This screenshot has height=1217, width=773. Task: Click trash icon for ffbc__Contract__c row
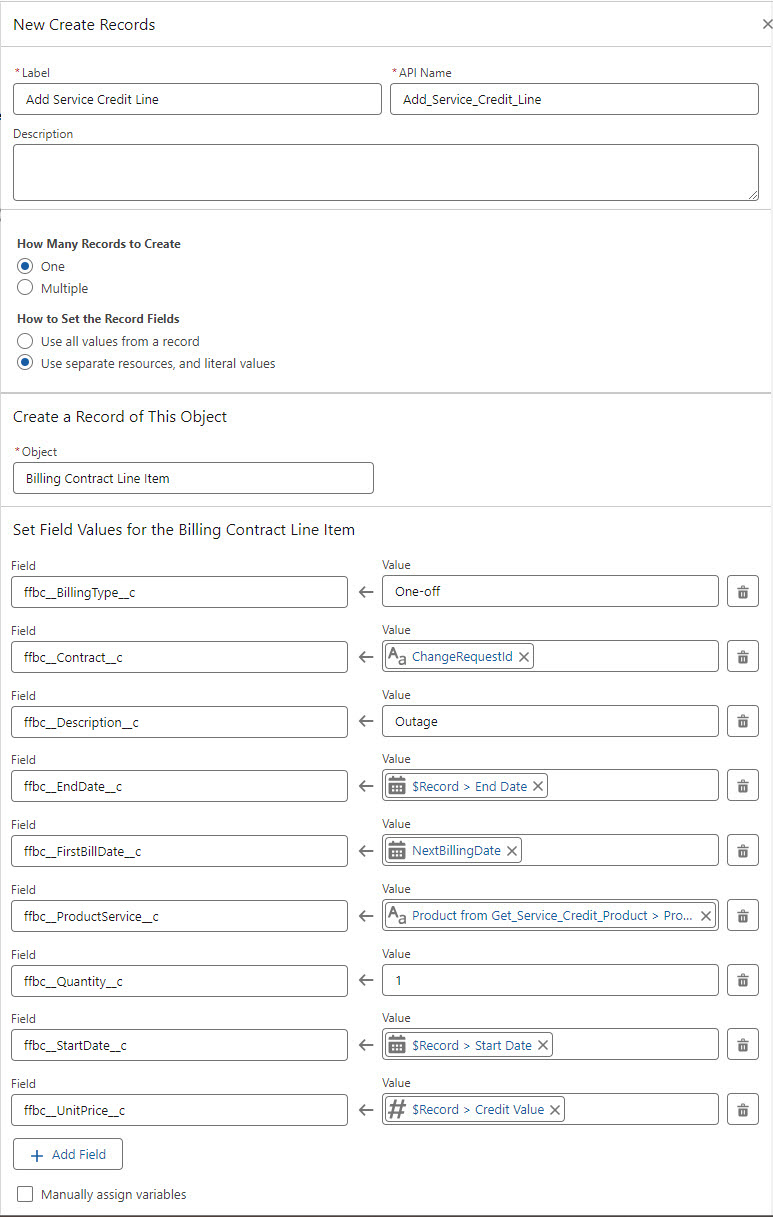click(x=742, y=657)
